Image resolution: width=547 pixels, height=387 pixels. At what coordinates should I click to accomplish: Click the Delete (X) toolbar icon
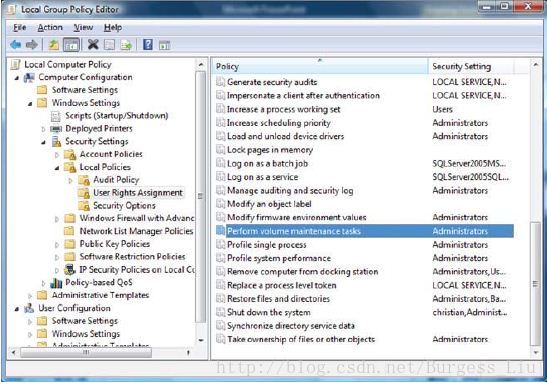[x=93, y=44]
